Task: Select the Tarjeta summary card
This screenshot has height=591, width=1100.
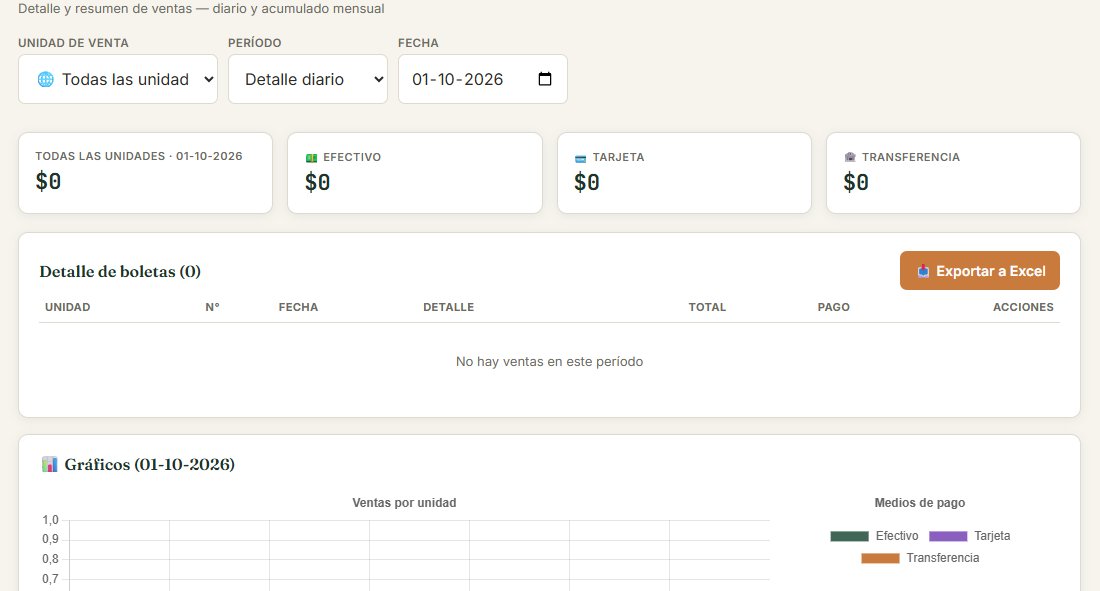Action: [684, 173]
